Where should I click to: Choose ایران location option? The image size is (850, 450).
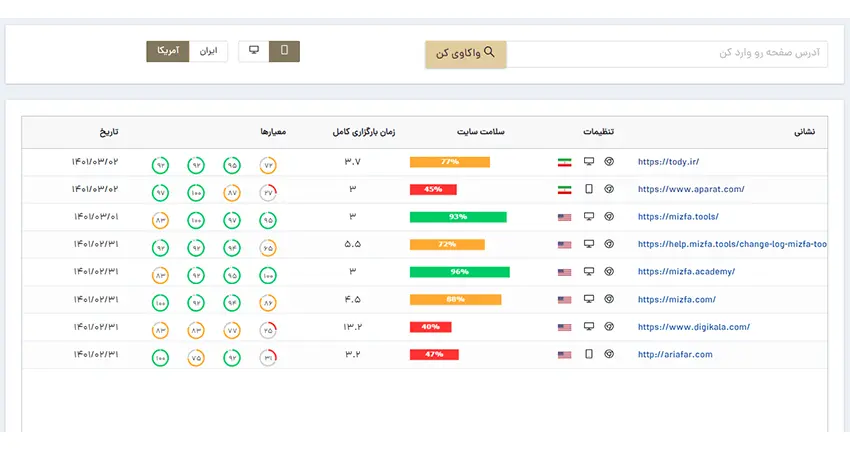click(x=208, y=51)
